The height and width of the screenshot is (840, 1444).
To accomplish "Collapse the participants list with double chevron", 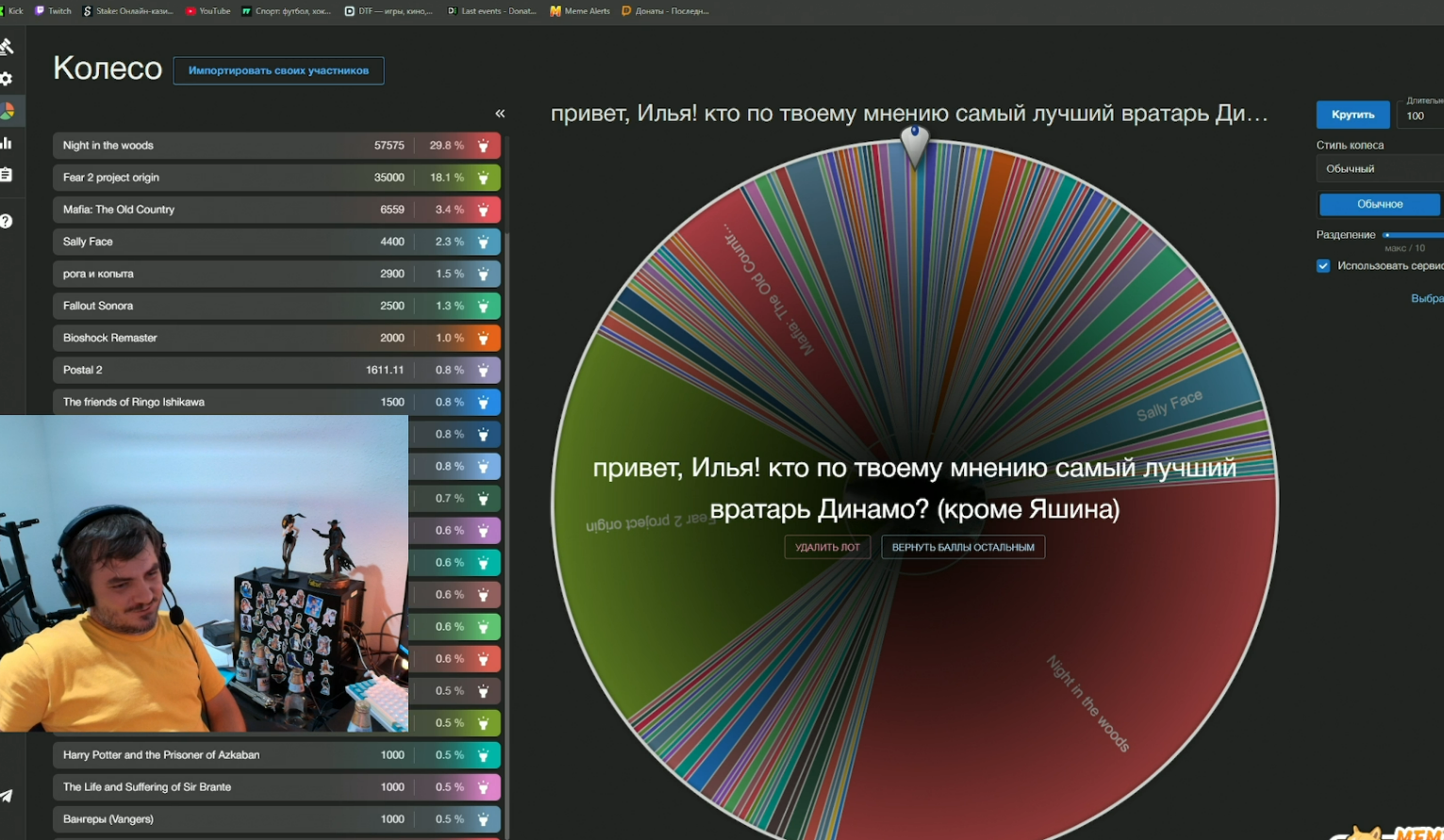I will coord(500,113).
